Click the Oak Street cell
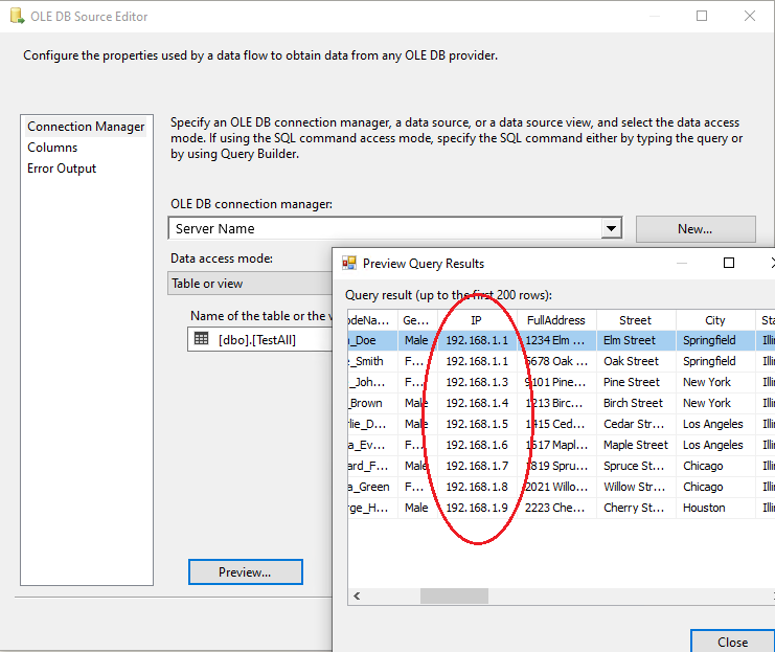Viewport: 775px width, 652px height. (636, 361)
